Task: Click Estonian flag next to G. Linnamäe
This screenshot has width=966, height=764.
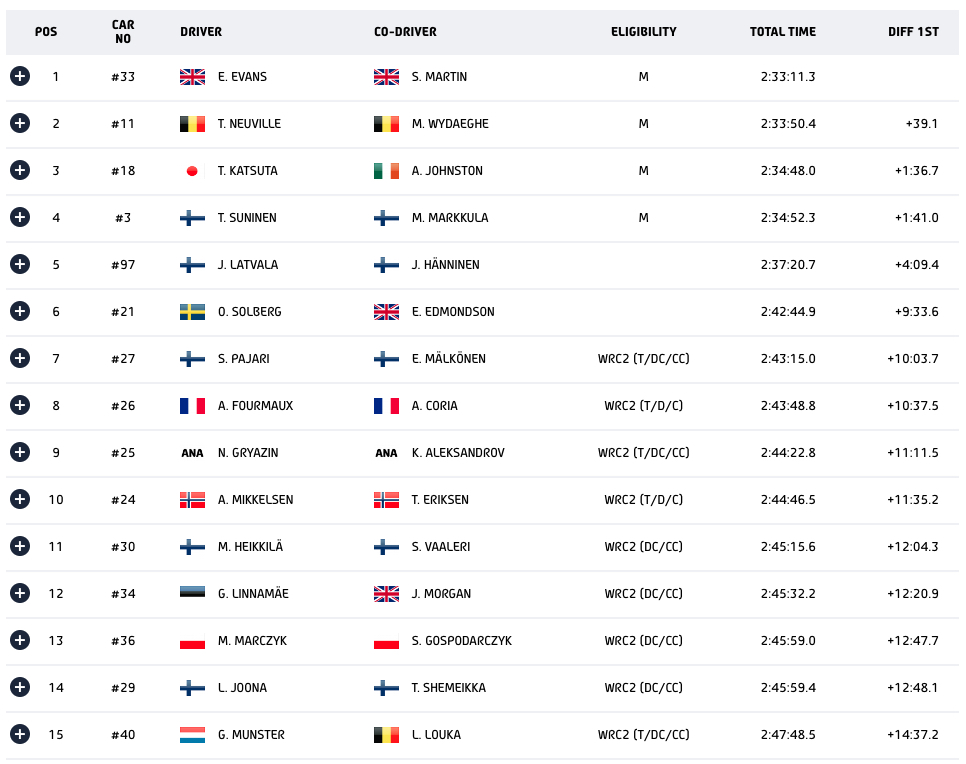Action: point(192,592)
